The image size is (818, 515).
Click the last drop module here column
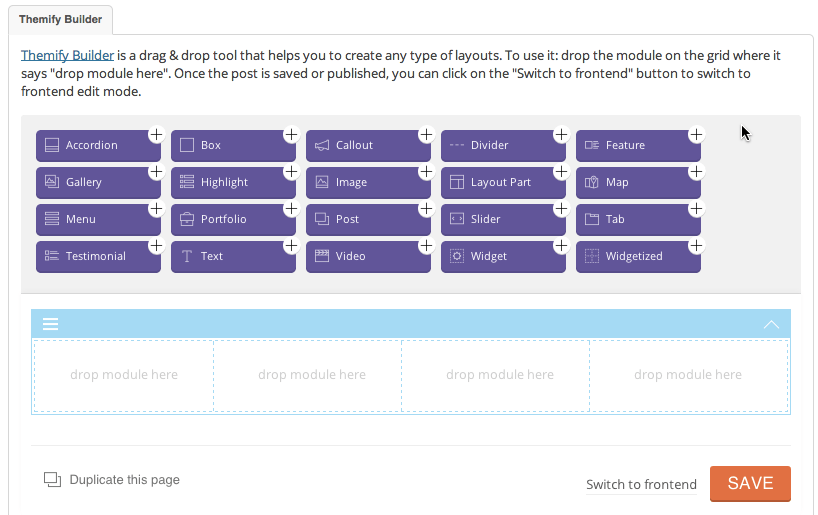688,375
